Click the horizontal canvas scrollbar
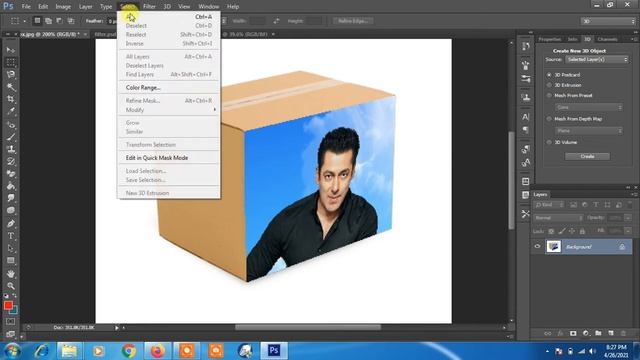This screenshot has height=360, width=640. pos(308,327)
